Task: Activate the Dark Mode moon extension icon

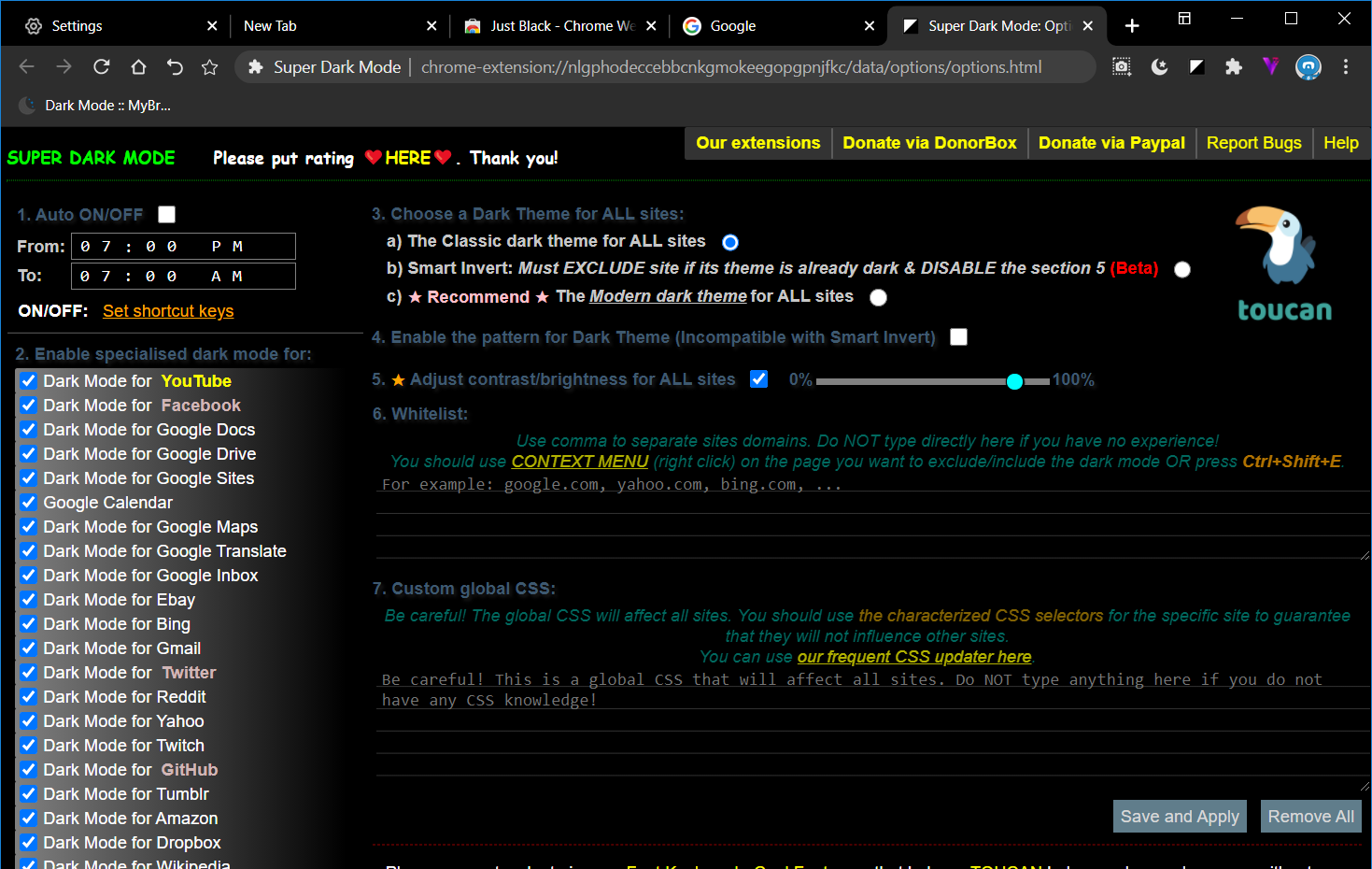Action: pyautogui.click(x=1159, y=66)
